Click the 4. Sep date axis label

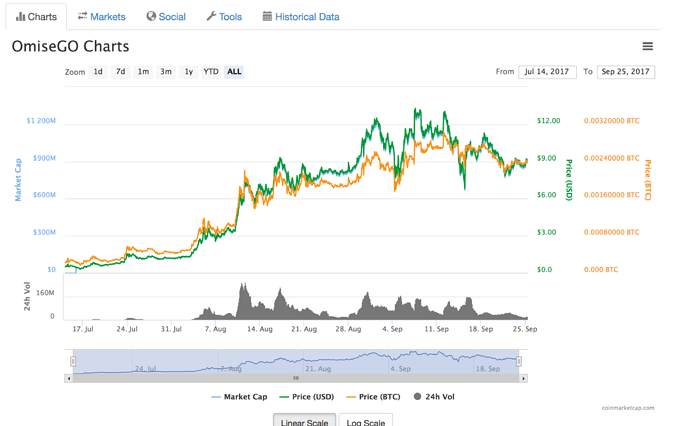(x=392, y=329)
